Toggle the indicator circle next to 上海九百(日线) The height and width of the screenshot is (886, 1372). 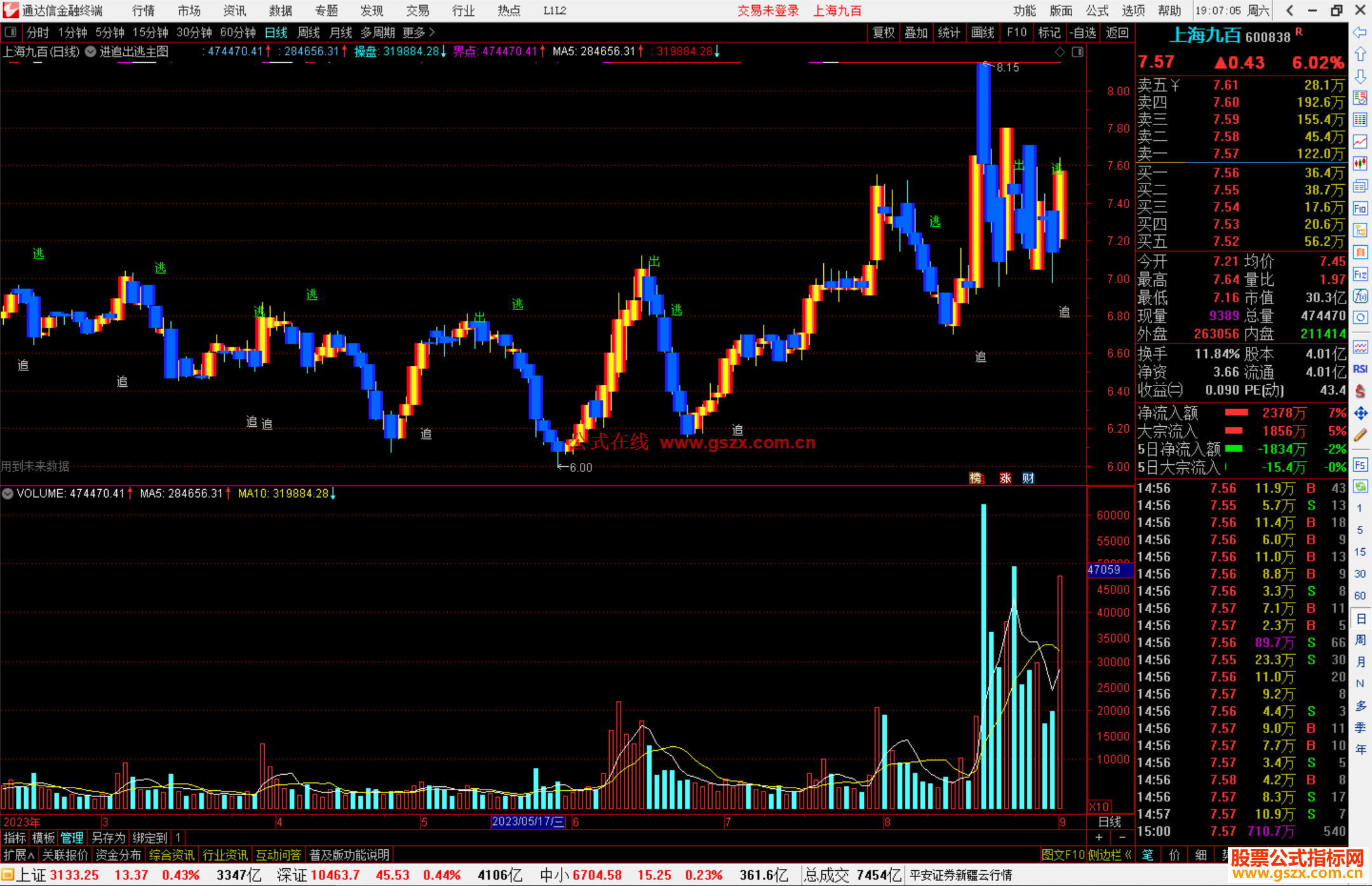click(x=90, y=51)
